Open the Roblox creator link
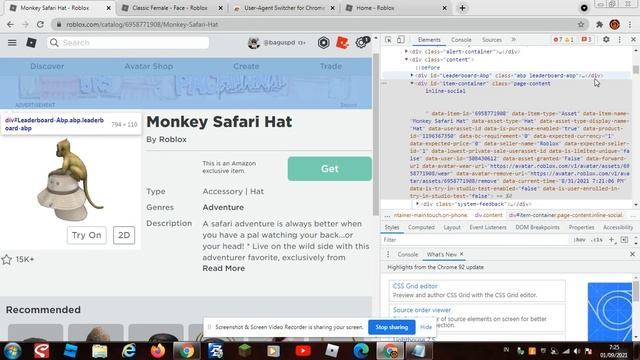The width and height of the screenshot is (640, 360). point(173,139)
